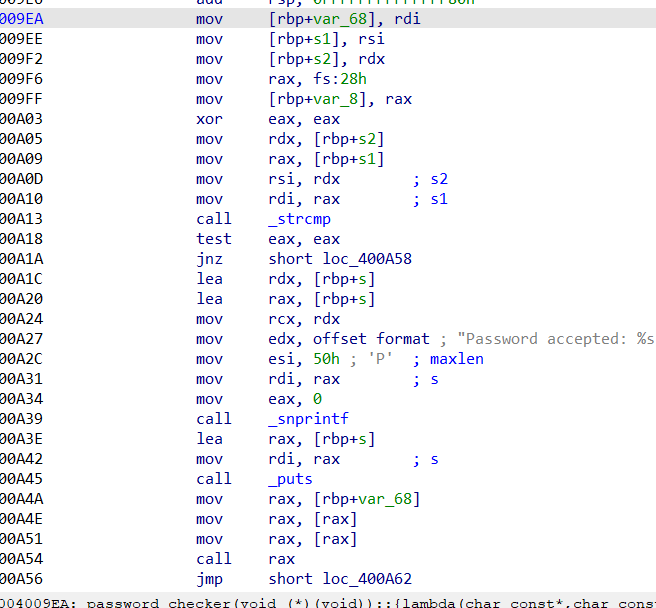The width and height of the screenshot is (656, 608).
Task: Select the test mnemonic at 00A18
Action: coord(214,239)
